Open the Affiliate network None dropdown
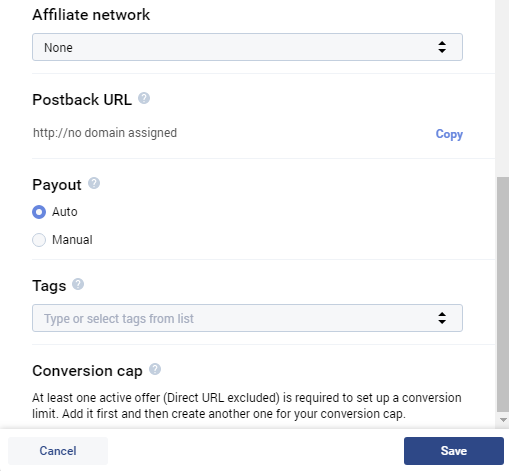The width and height of the screenshot is (509, 471). [x=247, y=47]
